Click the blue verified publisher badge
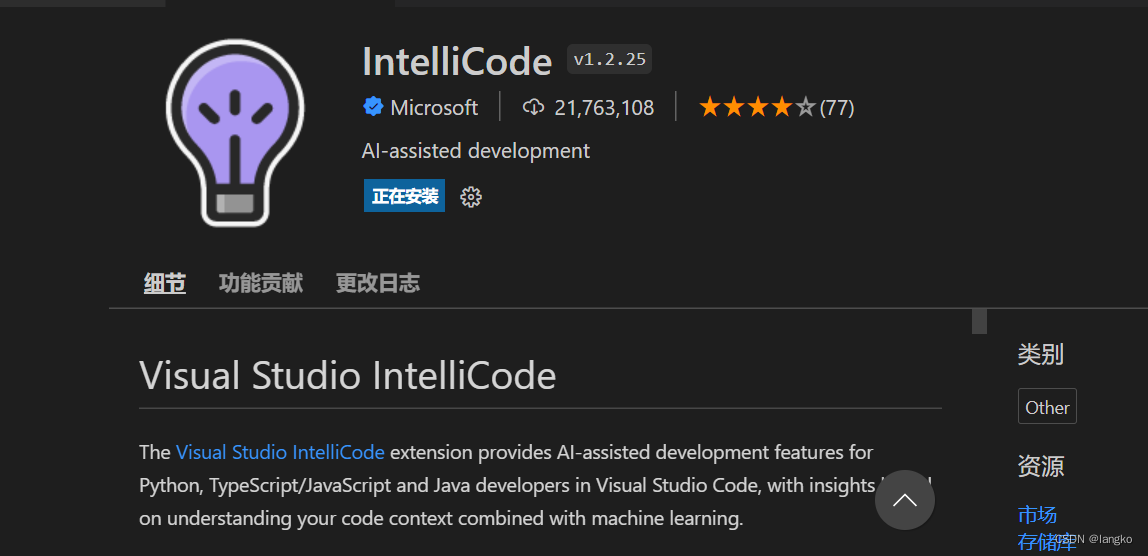This screenshot has height=556, width=1148. pos(373,108)
